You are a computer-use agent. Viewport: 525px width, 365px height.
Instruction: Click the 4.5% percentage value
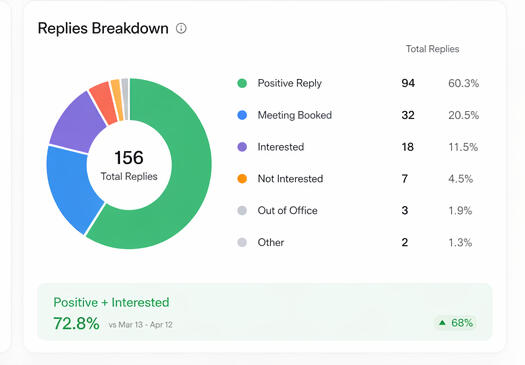pos(460,178)
